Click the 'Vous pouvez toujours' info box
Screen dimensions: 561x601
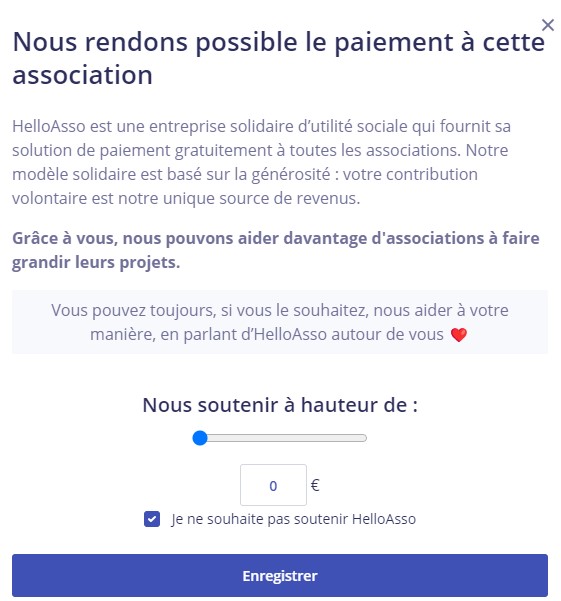coord(280,322)
